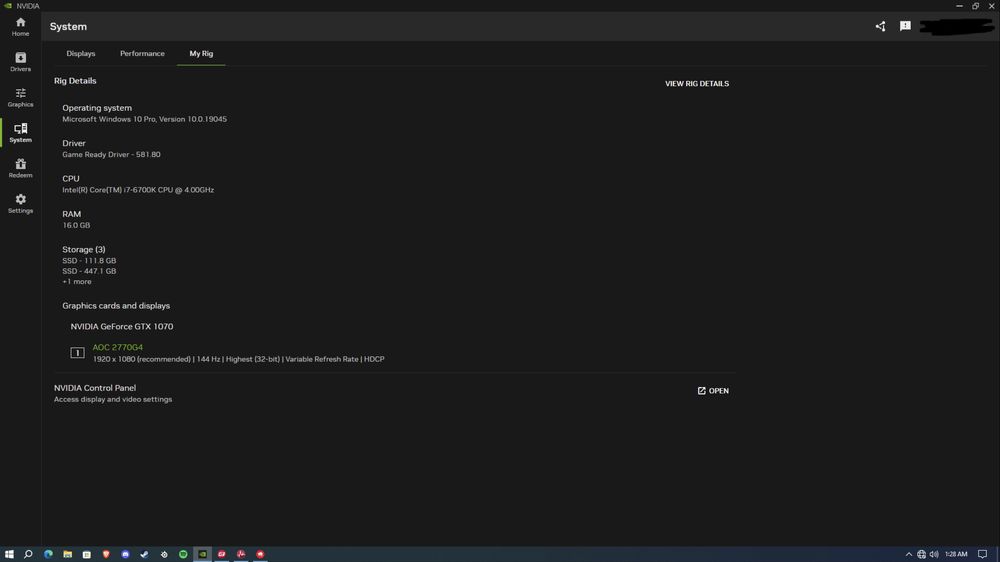Viewport: 1000px width, 562px height.
Task: Open taskbar search magnifier
Action: point(28,554)
